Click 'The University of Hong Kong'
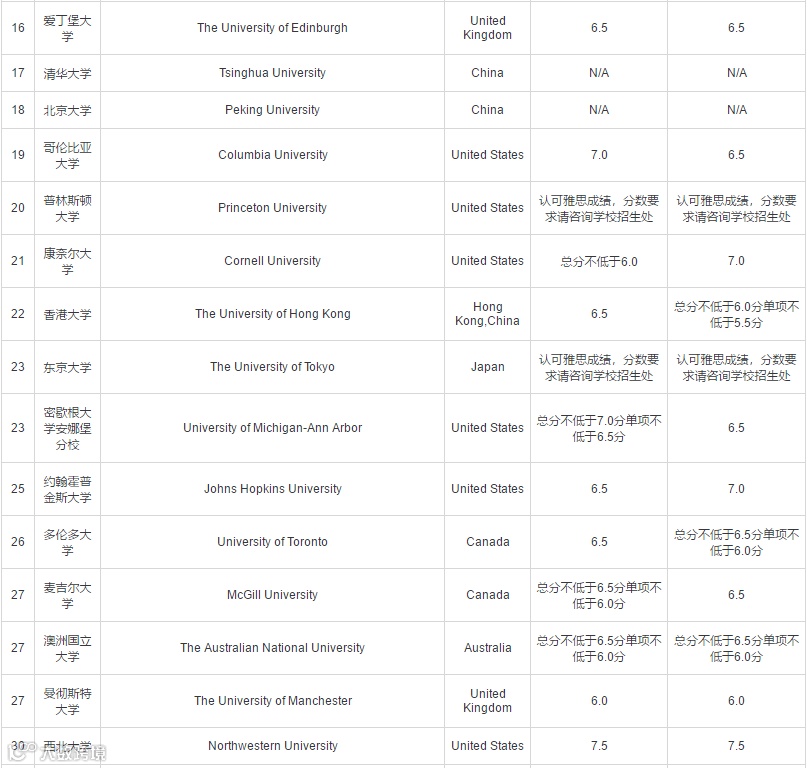The image size is (810, 768). coord(273,314)
